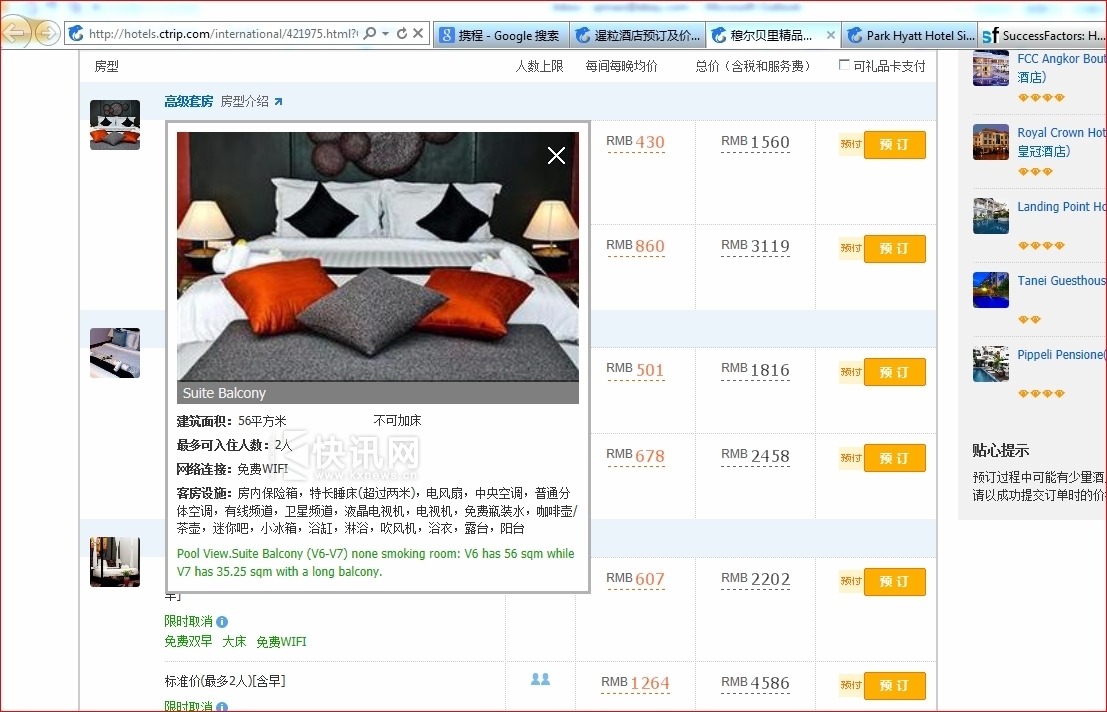Screen dimensions: 1107x712
Task: Book the RMB 860 room with 预订
Action: tap(894, 248)
